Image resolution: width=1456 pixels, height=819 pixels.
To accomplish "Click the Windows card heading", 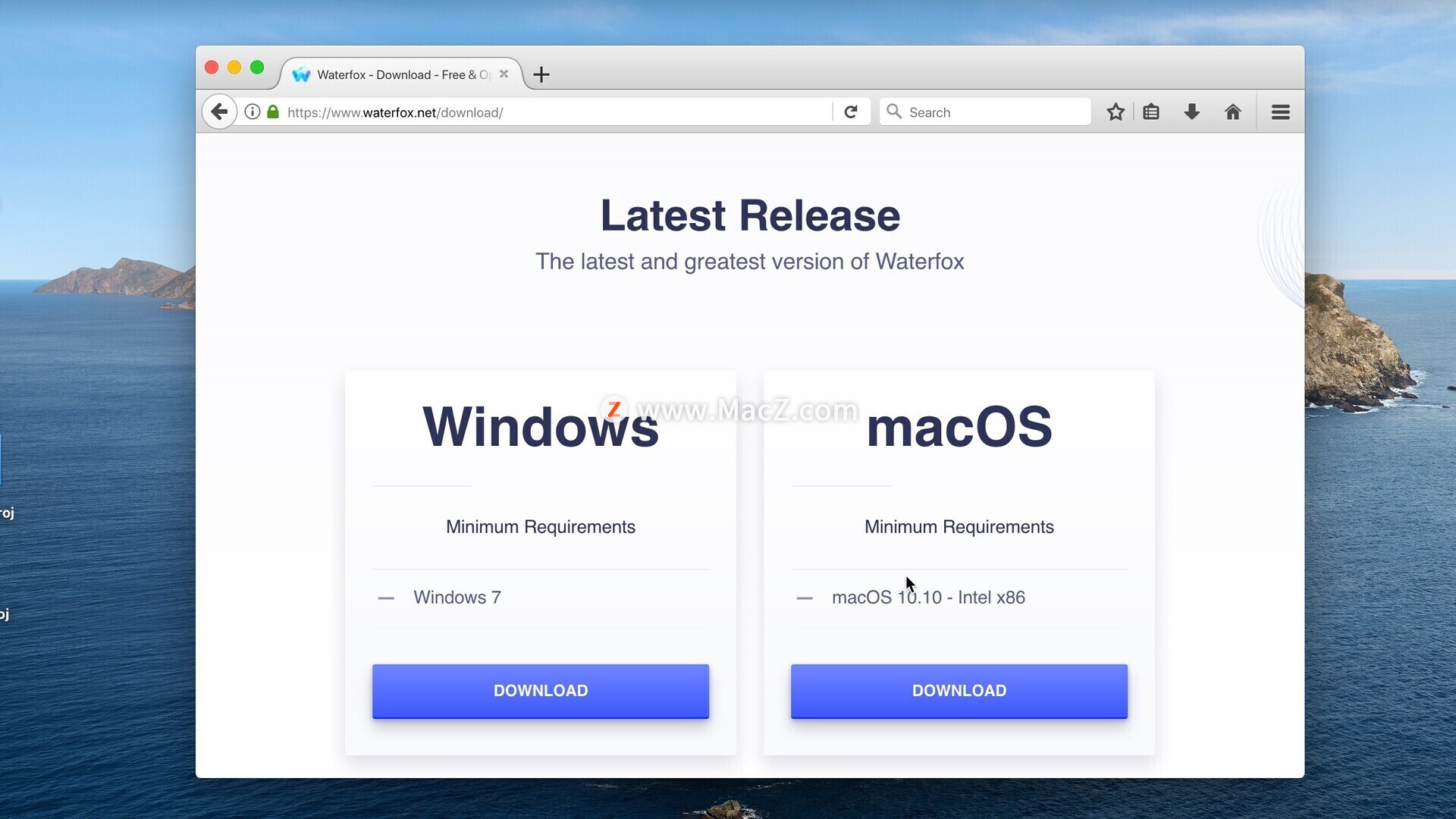I will pos(541,427).
